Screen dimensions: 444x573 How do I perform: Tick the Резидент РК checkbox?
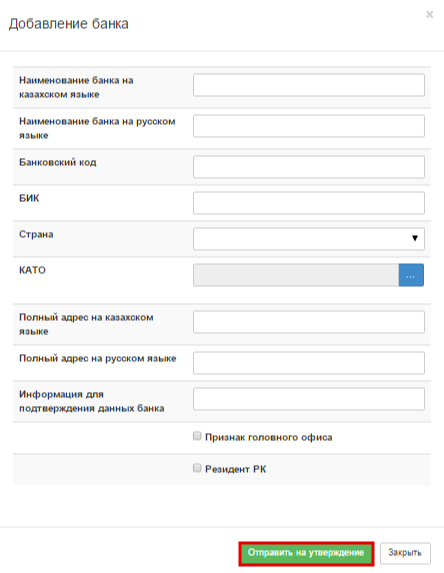point(197,468)
